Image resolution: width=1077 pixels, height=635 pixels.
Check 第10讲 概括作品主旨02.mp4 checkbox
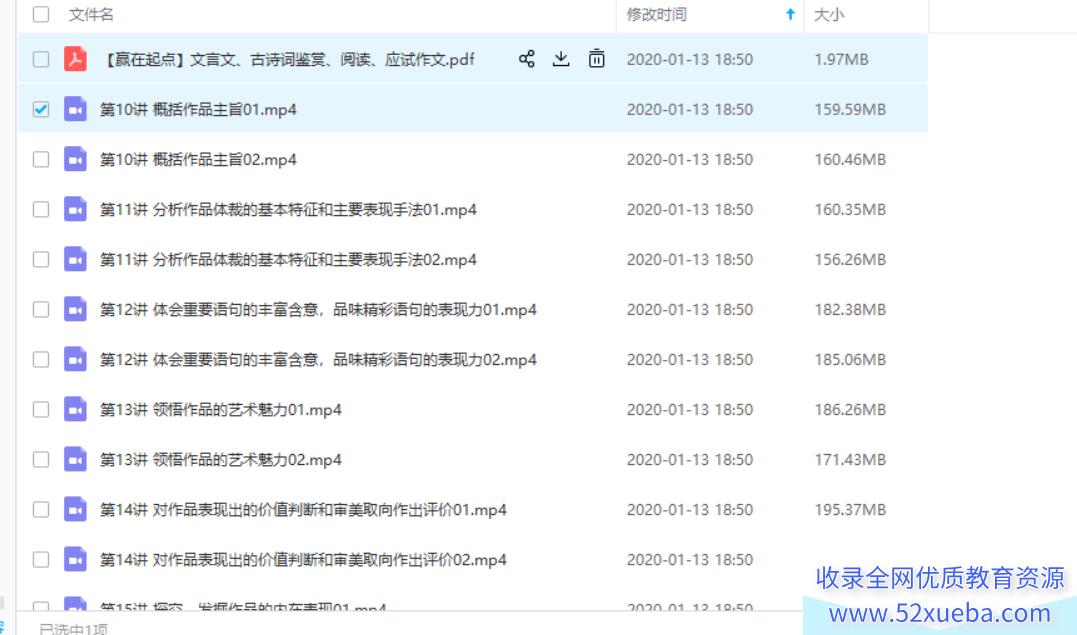tap(41, 159)
